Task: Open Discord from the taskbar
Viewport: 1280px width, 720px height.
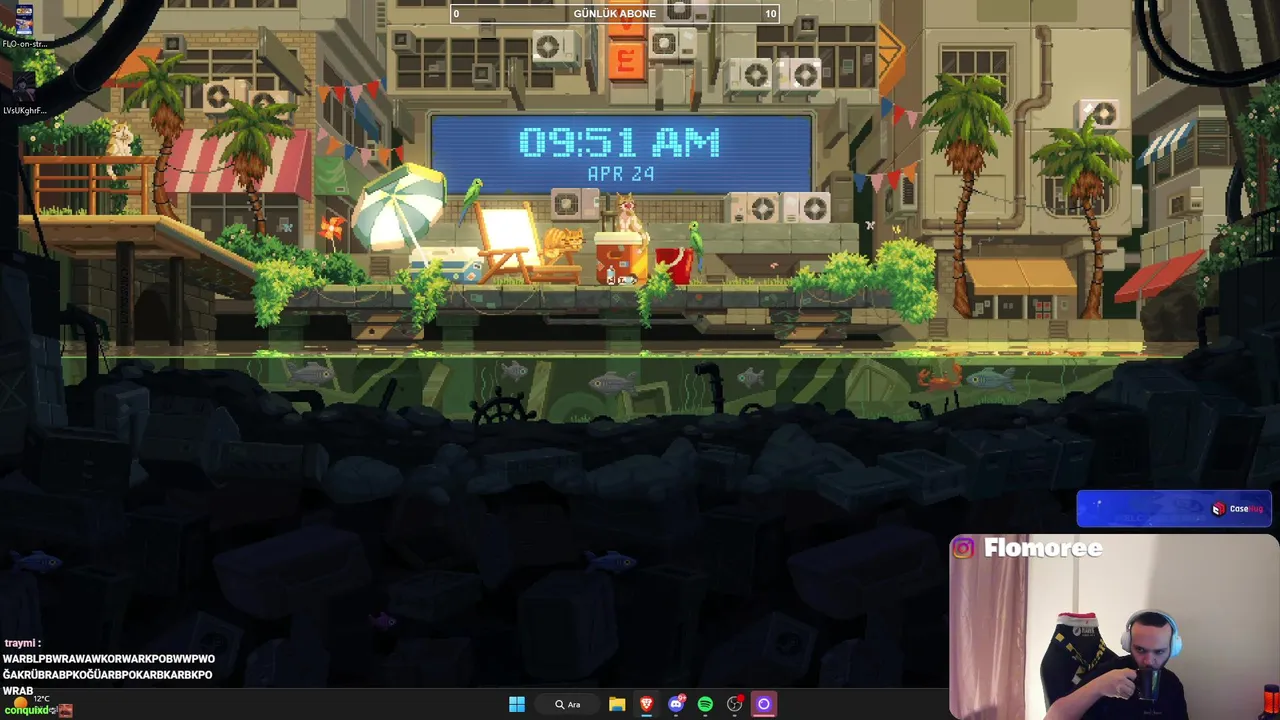Action: (x=676, y=704)
